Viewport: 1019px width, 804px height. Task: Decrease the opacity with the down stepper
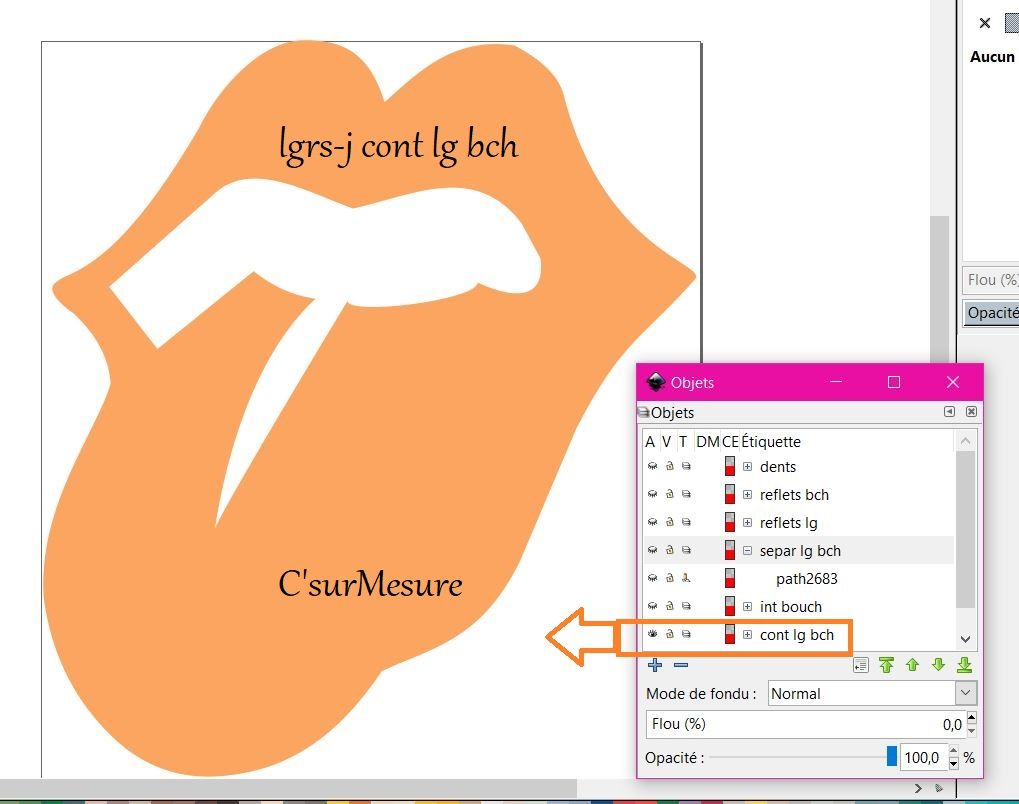point(953,764)
